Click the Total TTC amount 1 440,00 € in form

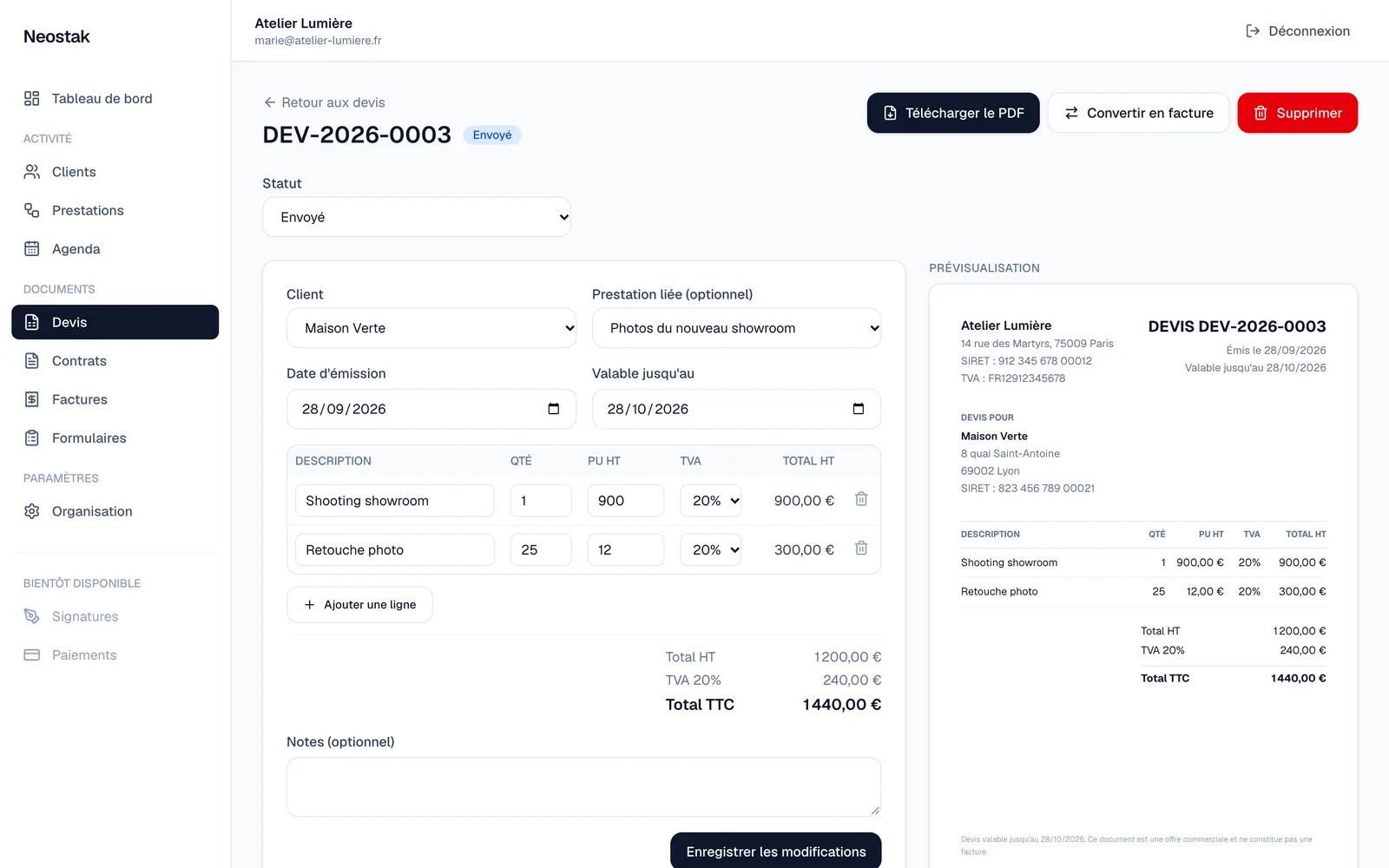coord(841,705)
